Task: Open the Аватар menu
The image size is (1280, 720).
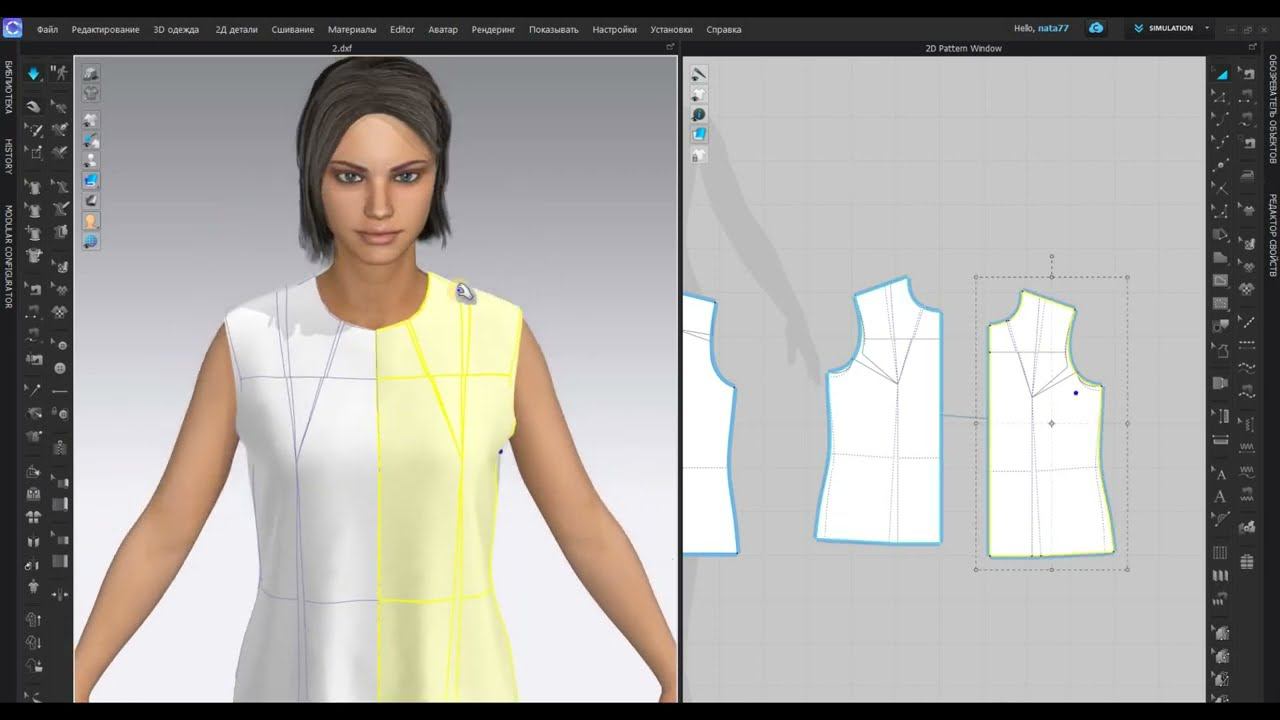Action: pyautogui.click(x=443, y=29)
